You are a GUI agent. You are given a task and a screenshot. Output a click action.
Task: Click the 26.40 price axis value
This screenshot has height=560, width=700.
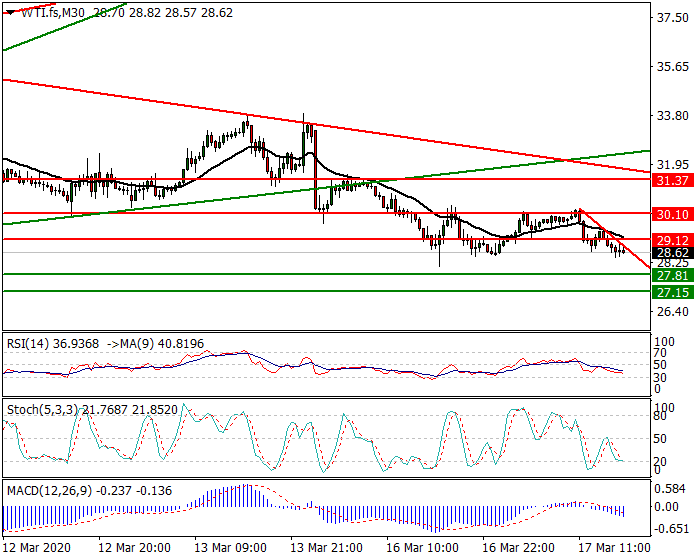tap(673, 311)
